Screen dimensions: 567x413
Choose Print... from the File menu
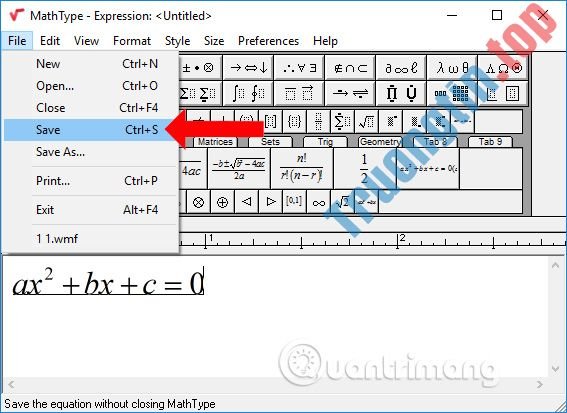pyautogui.click(x=91, y=181)
